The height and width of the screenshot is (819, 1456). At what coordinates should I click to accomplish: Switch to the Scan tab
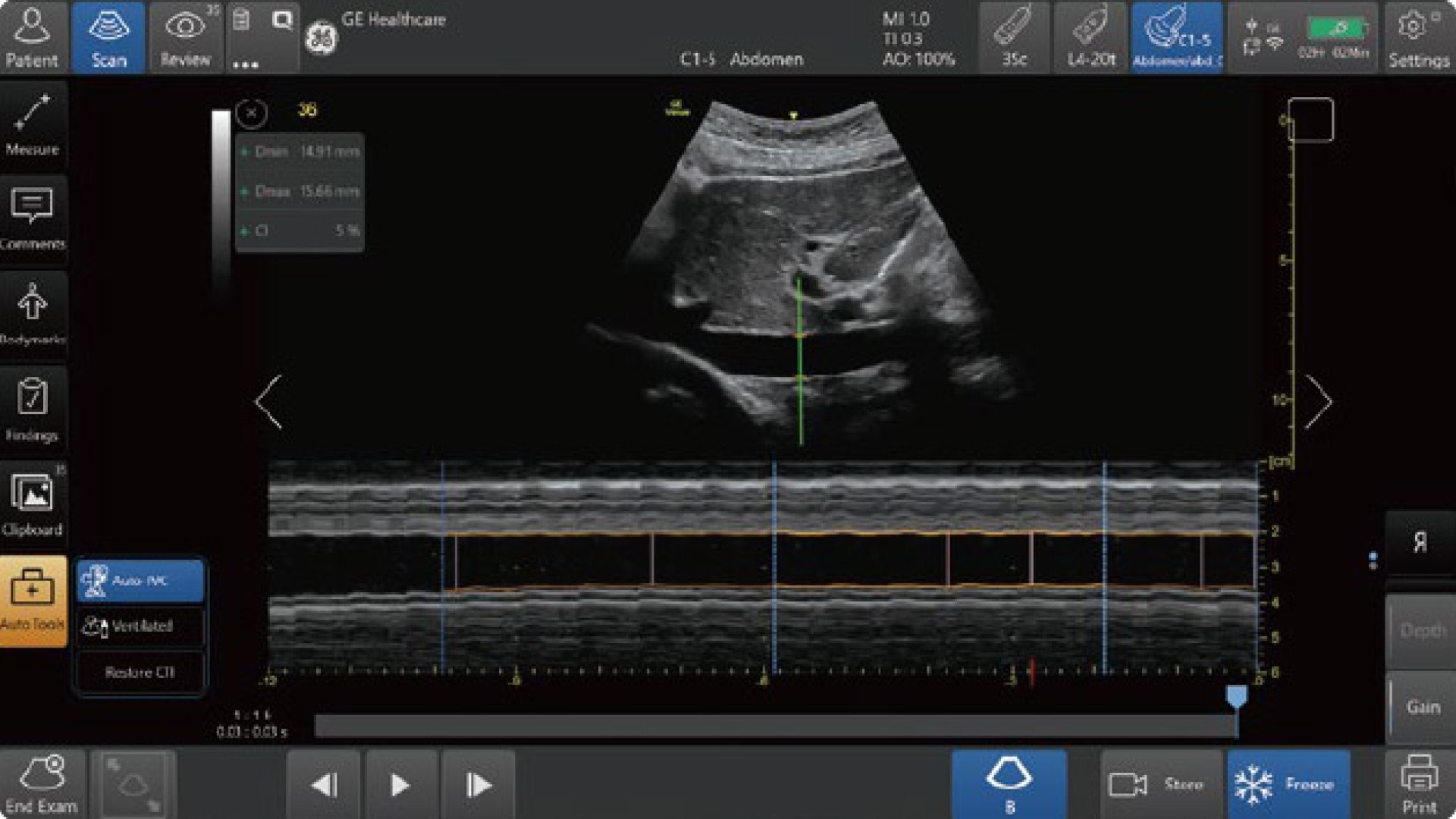[108, 37]
